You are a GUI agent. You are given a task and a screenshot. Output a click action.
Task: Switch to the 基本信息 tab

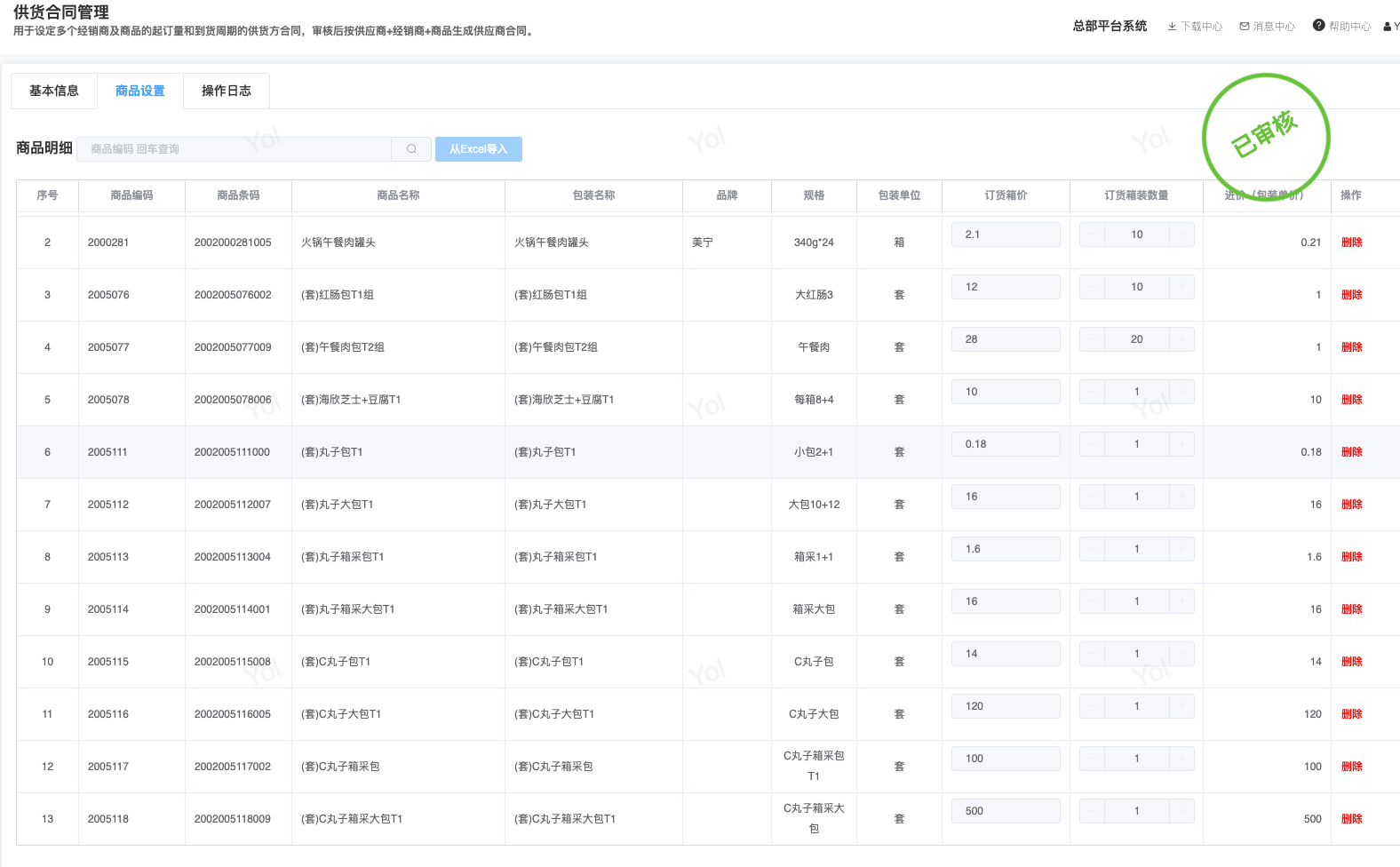[x=54, y=91]
